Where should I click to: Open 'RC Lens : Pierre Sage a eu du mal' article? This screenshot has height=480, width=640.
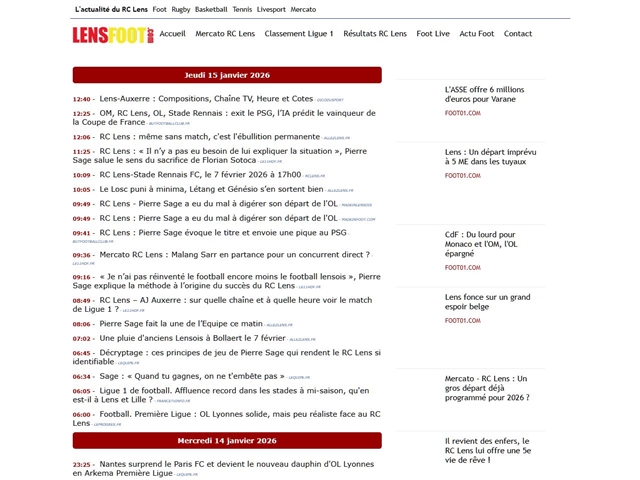point(218,218)
